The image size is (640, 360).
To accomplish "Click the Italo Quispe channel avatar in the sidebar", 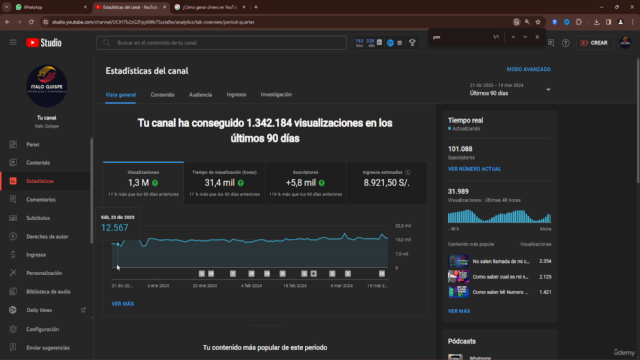I will 47,86.
